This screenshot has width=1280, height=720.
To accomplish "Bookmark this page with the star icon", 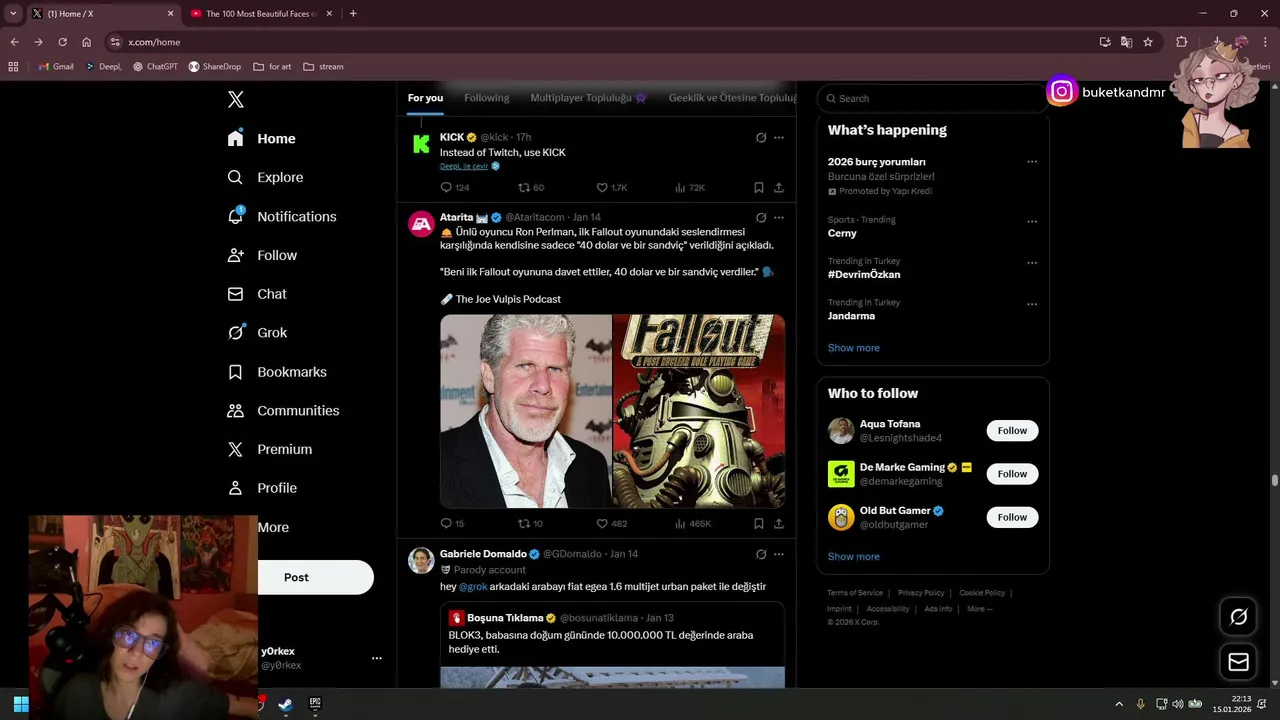I will pyautogui.click(x=1148, y=42).
